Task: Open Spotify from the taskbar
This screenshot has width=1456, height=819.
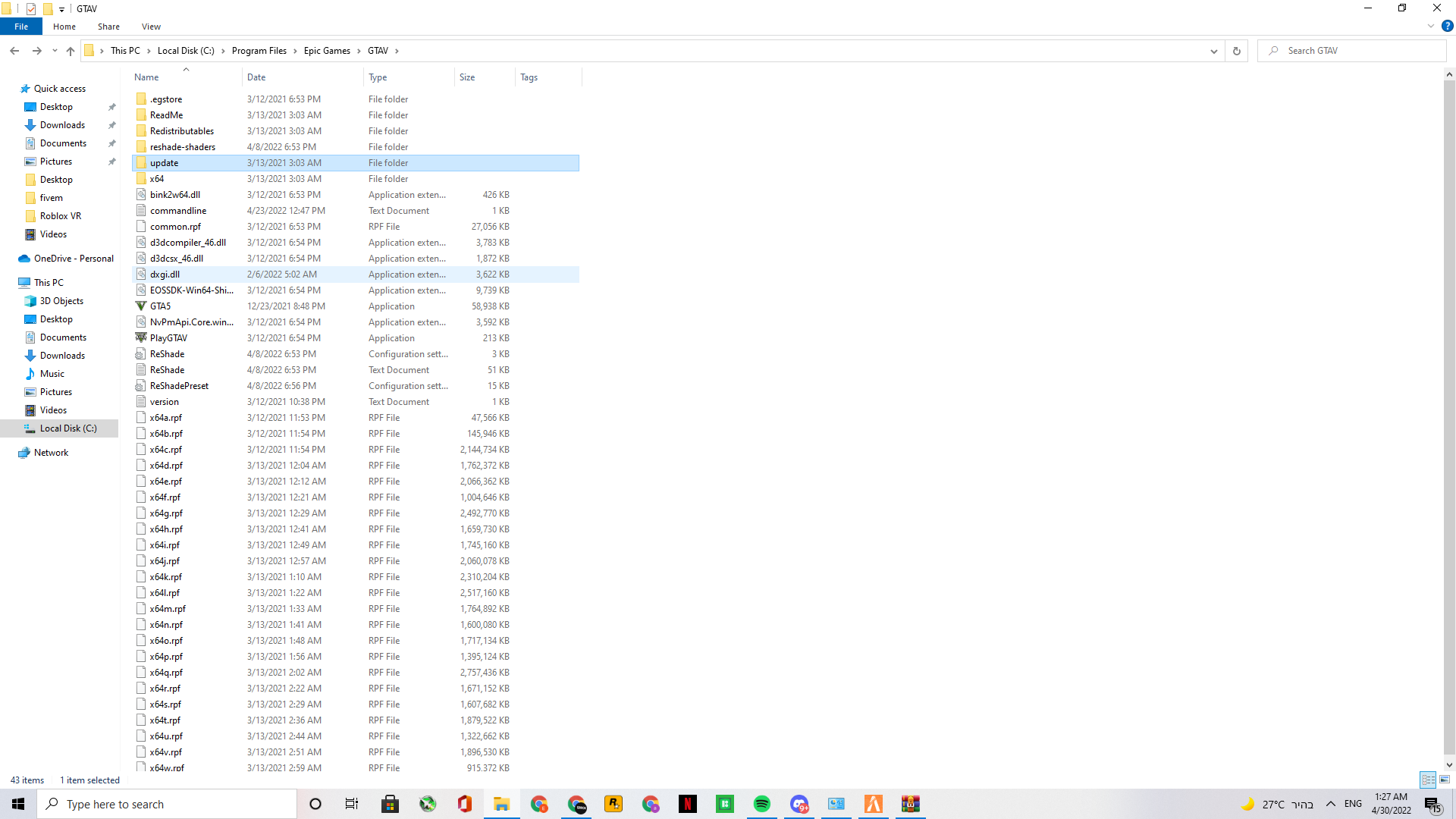Action: point(761,804)
